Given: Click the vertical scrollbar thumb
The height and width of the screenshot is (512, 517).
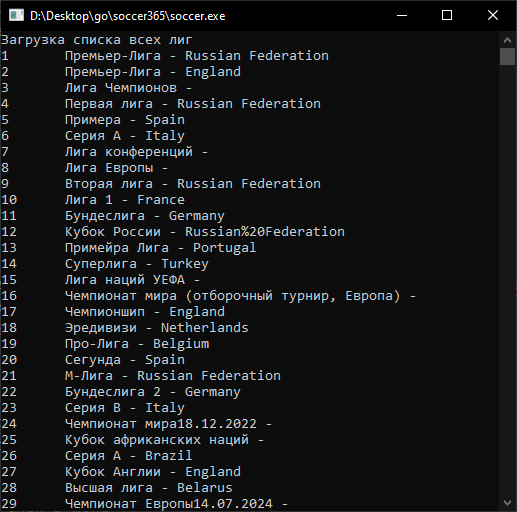Looking at the screenshot, I should click(x=507, y=56).
